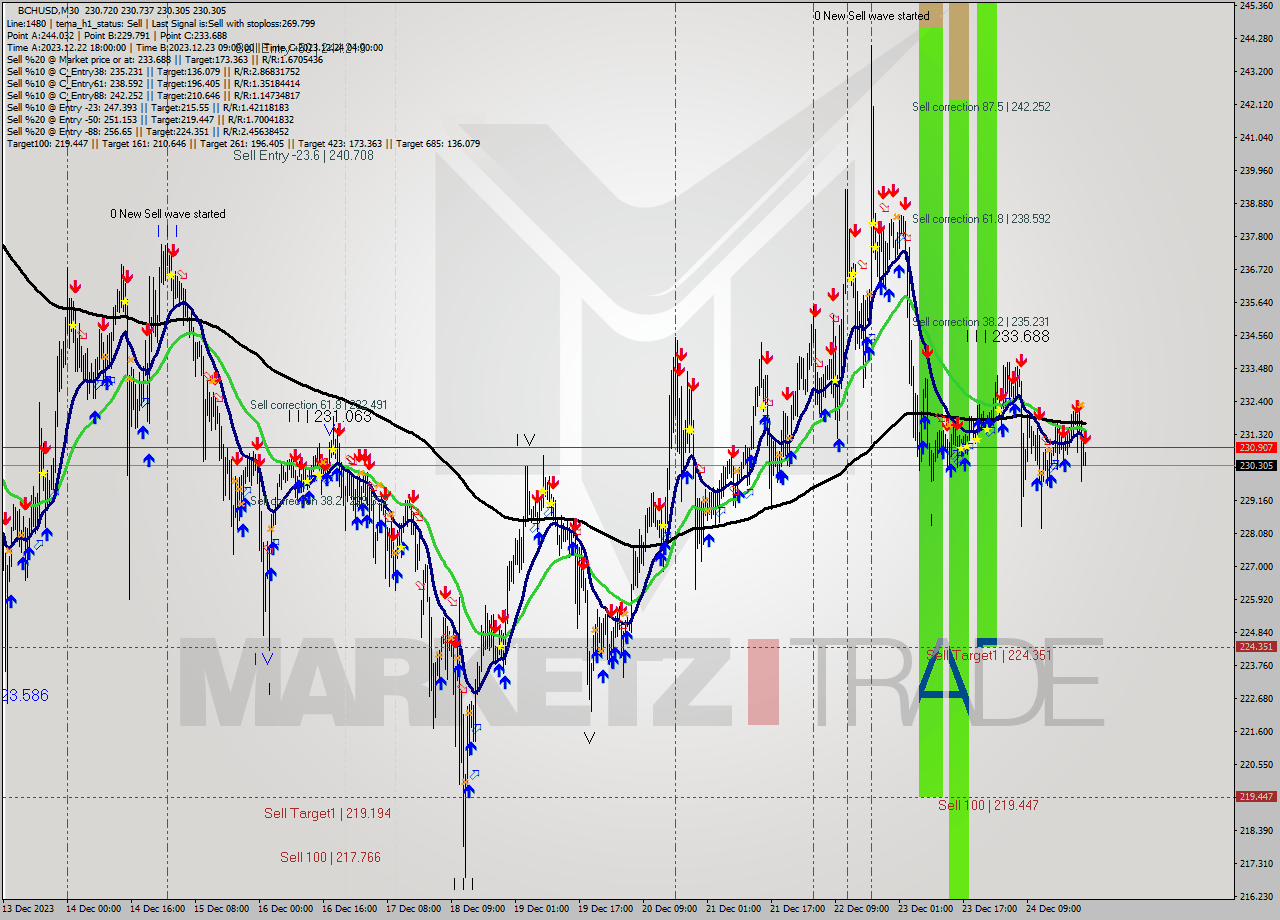Click the 242.120 price axis value

pos(1256,105)
